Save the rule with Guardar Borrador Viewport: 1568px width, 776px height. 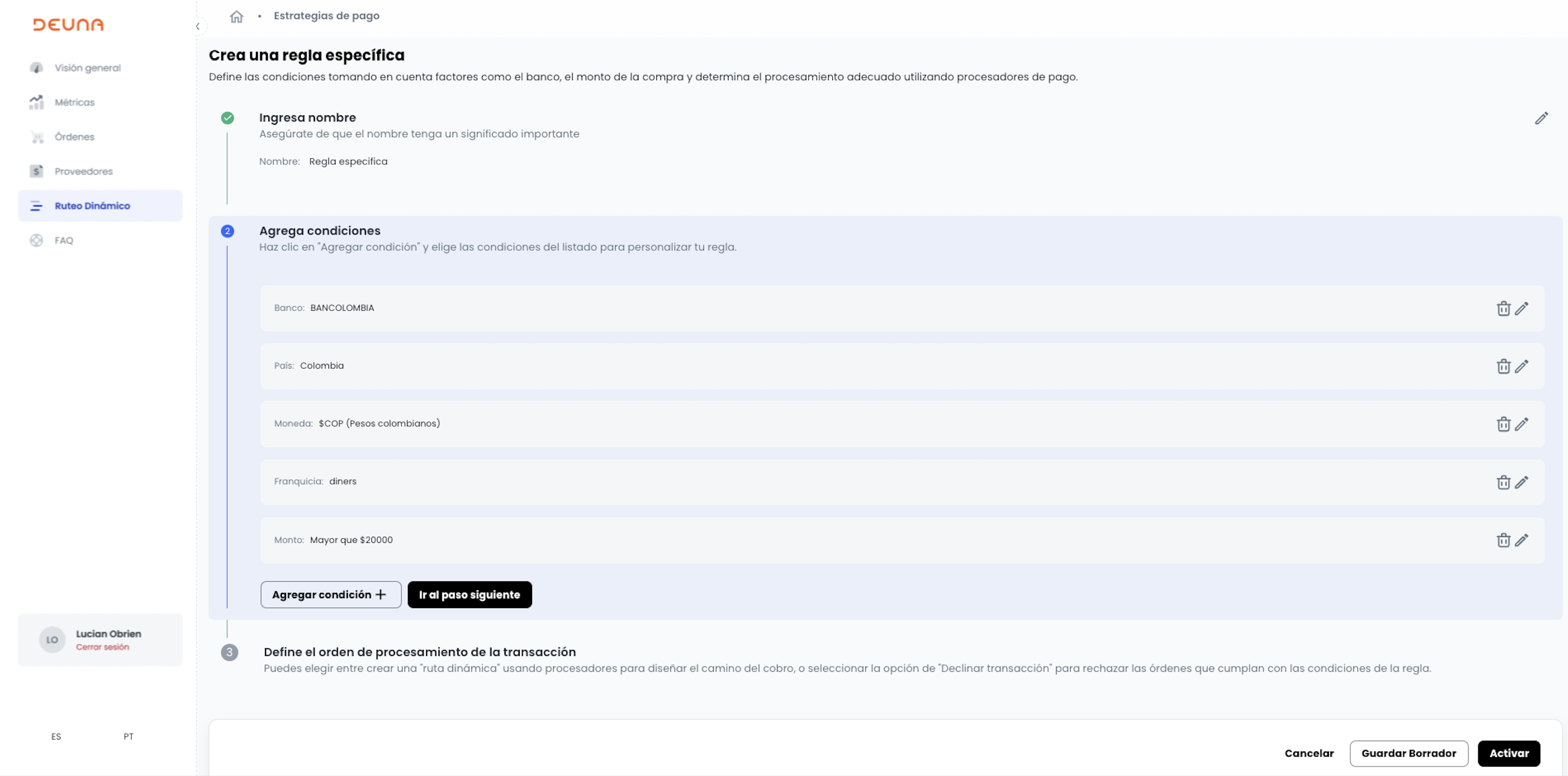[1408, 754]
